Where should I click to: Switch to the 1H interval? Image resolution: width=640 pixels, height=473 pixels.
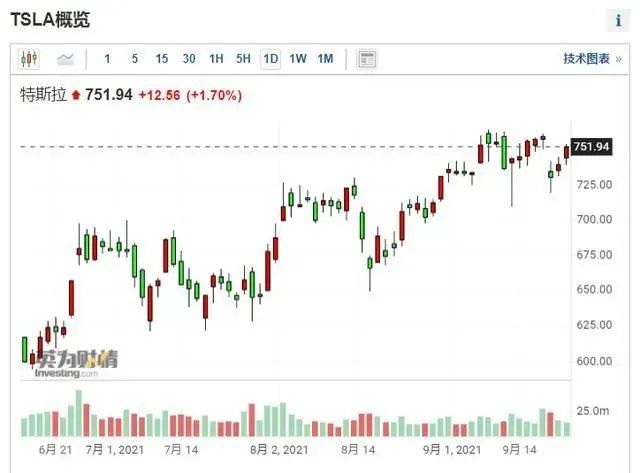click(216, 59)
